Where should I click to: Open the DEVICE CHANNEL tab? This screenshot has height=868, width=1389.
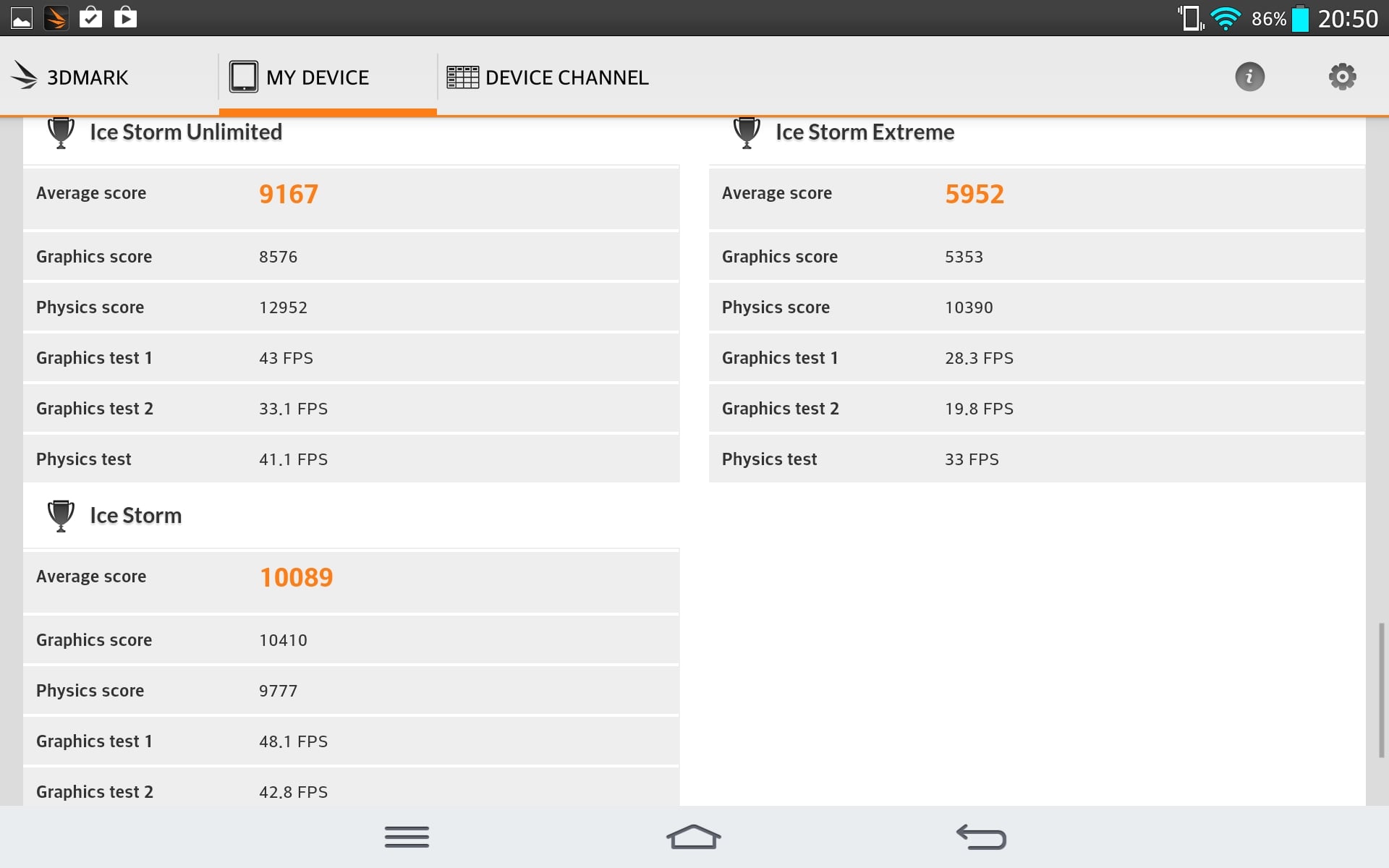point(548,77)
